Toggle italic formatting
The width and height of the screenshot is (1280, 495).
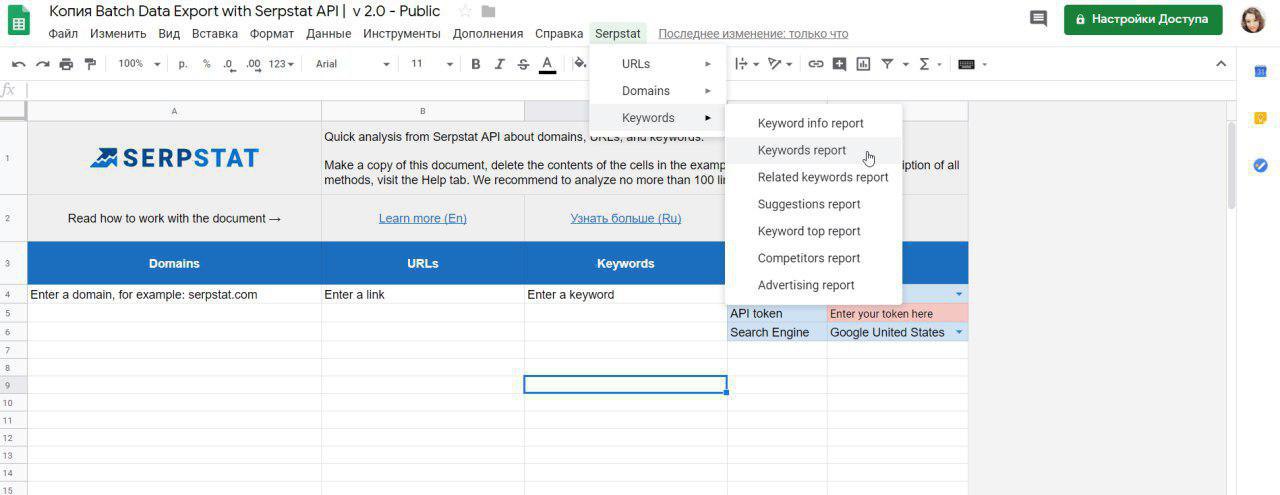[x=500, y=64]
